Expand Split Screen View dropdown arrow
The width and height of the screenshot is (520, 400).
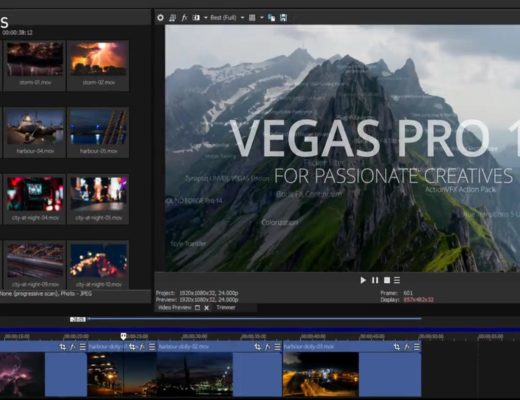pos(205,18)
